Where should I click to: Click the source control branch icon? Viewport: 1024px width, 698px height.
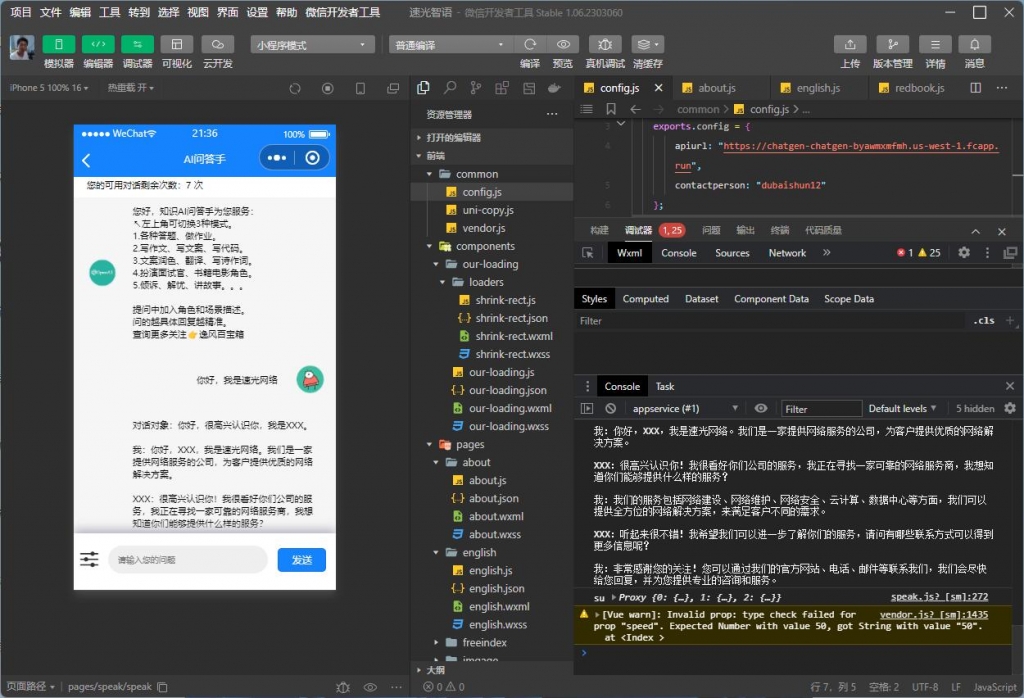tap(475, 87)
